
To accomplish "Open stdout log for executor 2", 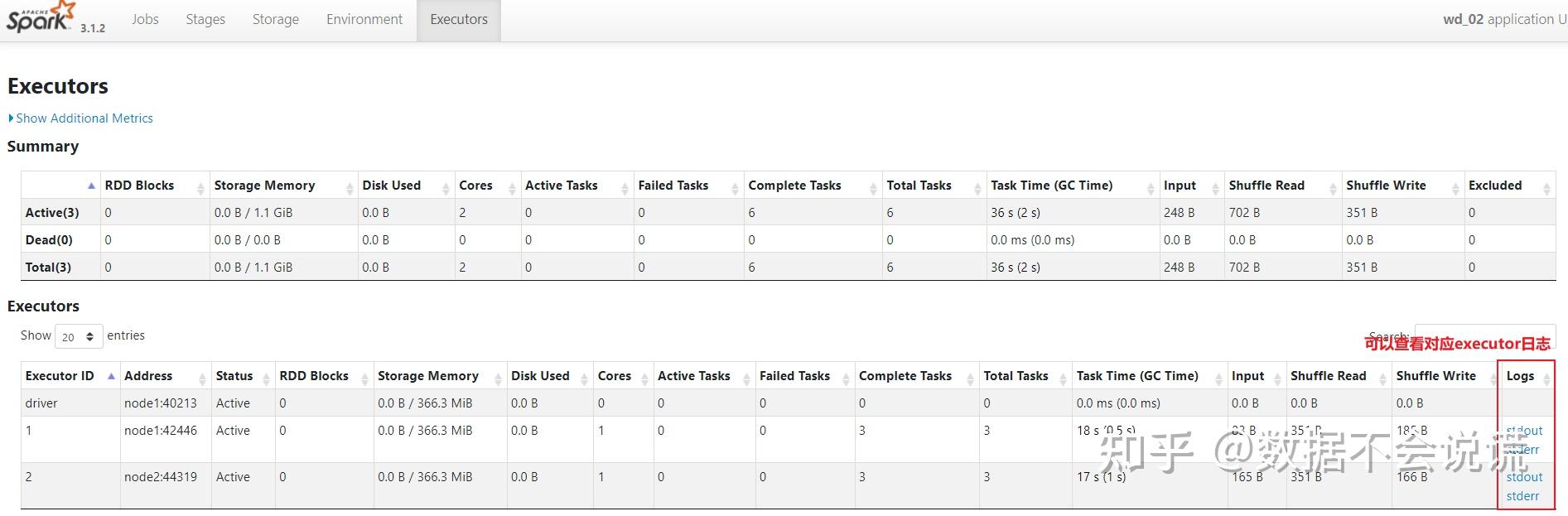I will pos(1524,477).
